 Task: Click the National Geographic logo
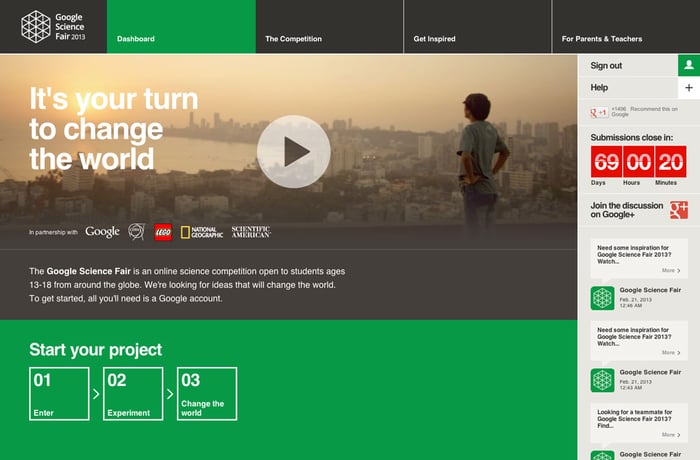(202, 232)
